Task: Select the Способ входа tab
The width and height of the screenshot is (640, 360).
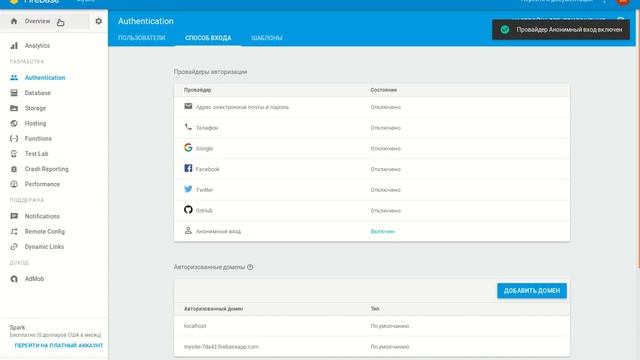Action: point(208,38)
